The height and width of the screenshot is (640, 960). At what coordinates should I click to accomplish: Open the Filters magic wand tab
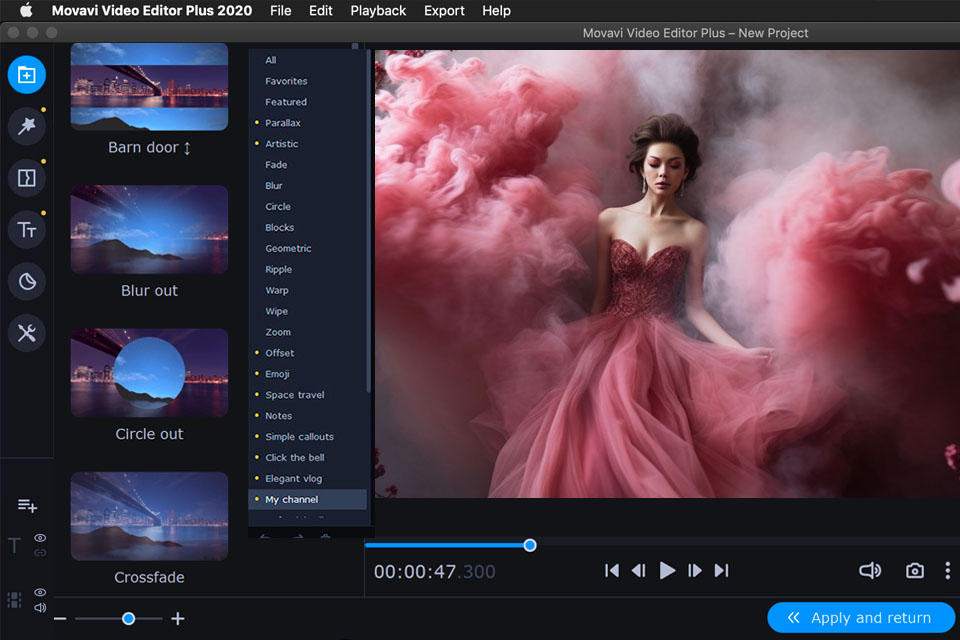(26, 126)
